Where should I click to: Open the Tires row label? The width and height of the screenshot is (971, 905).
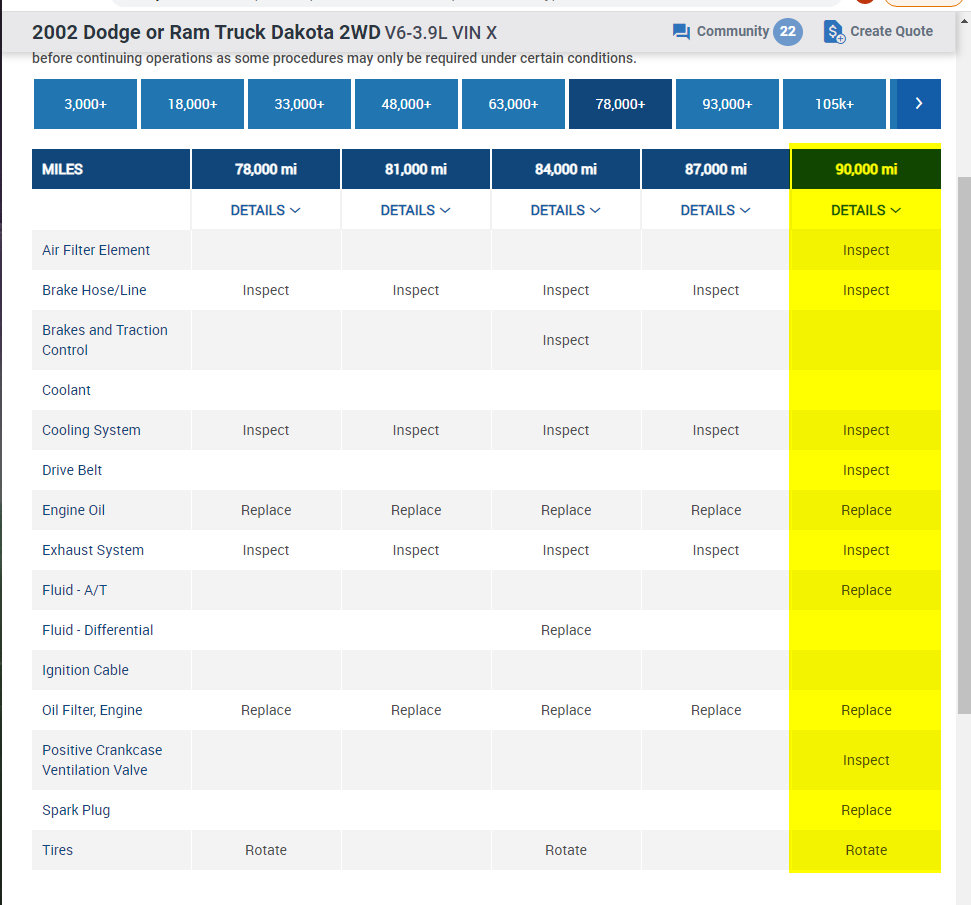pos(58,850)
